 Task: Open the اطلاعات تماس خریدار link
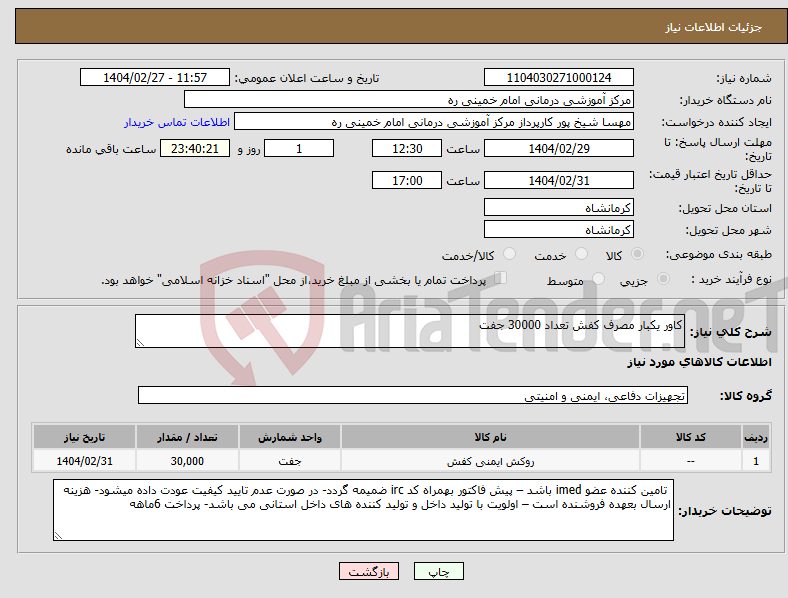[x=177, y=122]
